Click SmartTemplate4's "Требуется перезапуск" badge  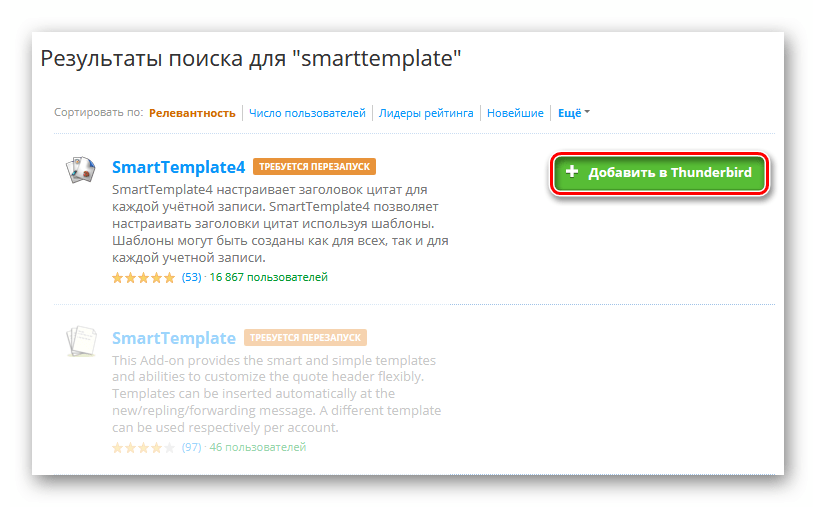315,167
